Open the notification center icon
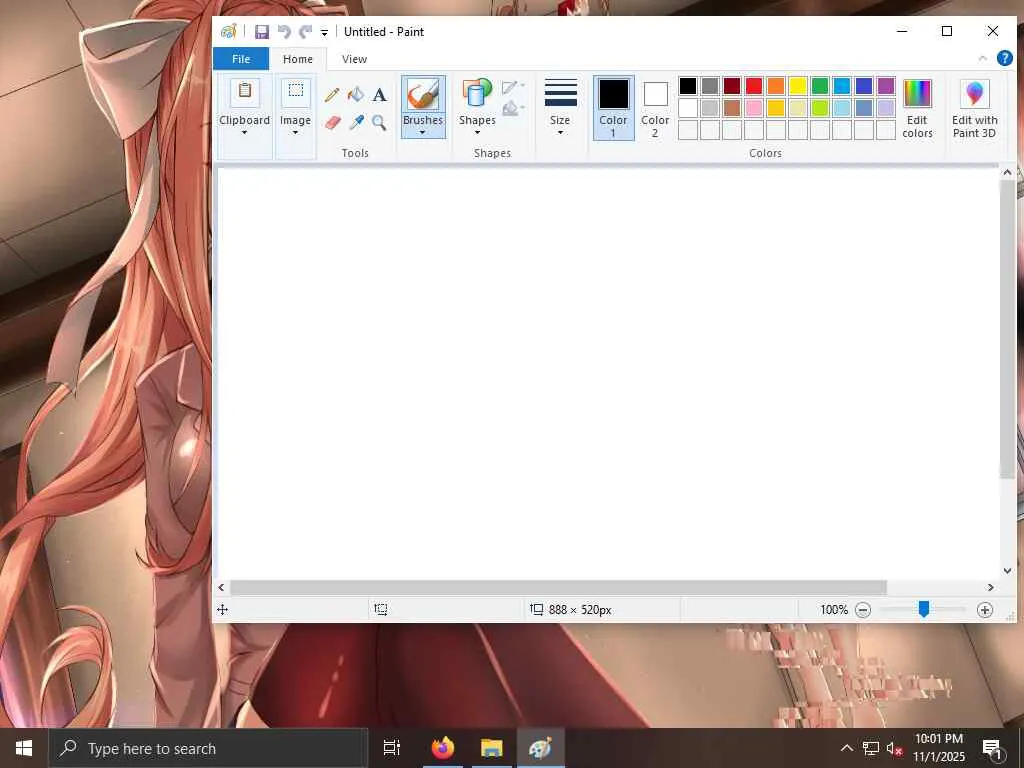This screenshot has height=768, width=1024. click(x=993, y=748)
